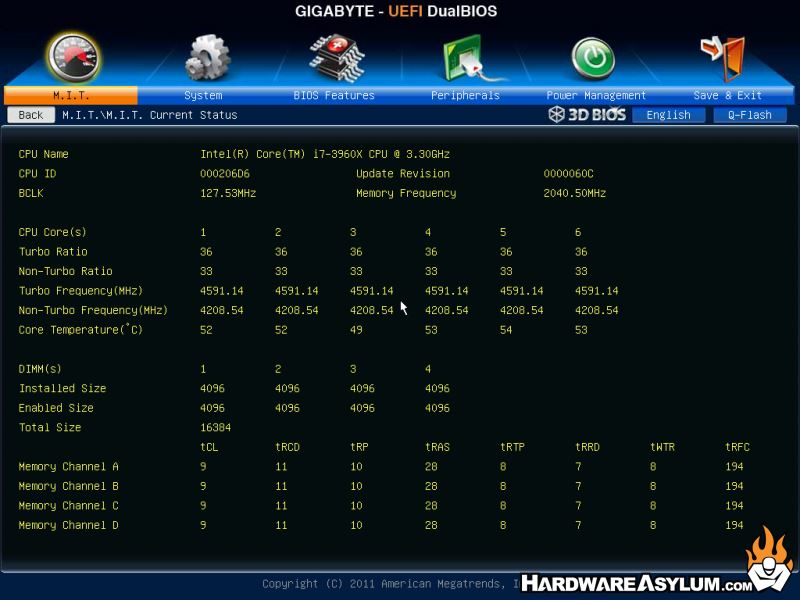Launch the Q-Flash utility

(x=749, y=115)
